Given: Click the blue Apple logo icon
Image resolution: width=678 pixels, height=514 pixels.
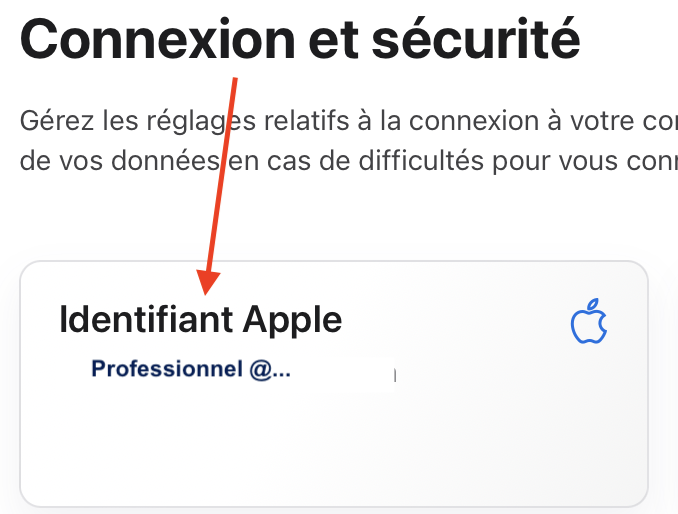Looking at the screenshot, I should pyautogui.click(x=589, y=321).
